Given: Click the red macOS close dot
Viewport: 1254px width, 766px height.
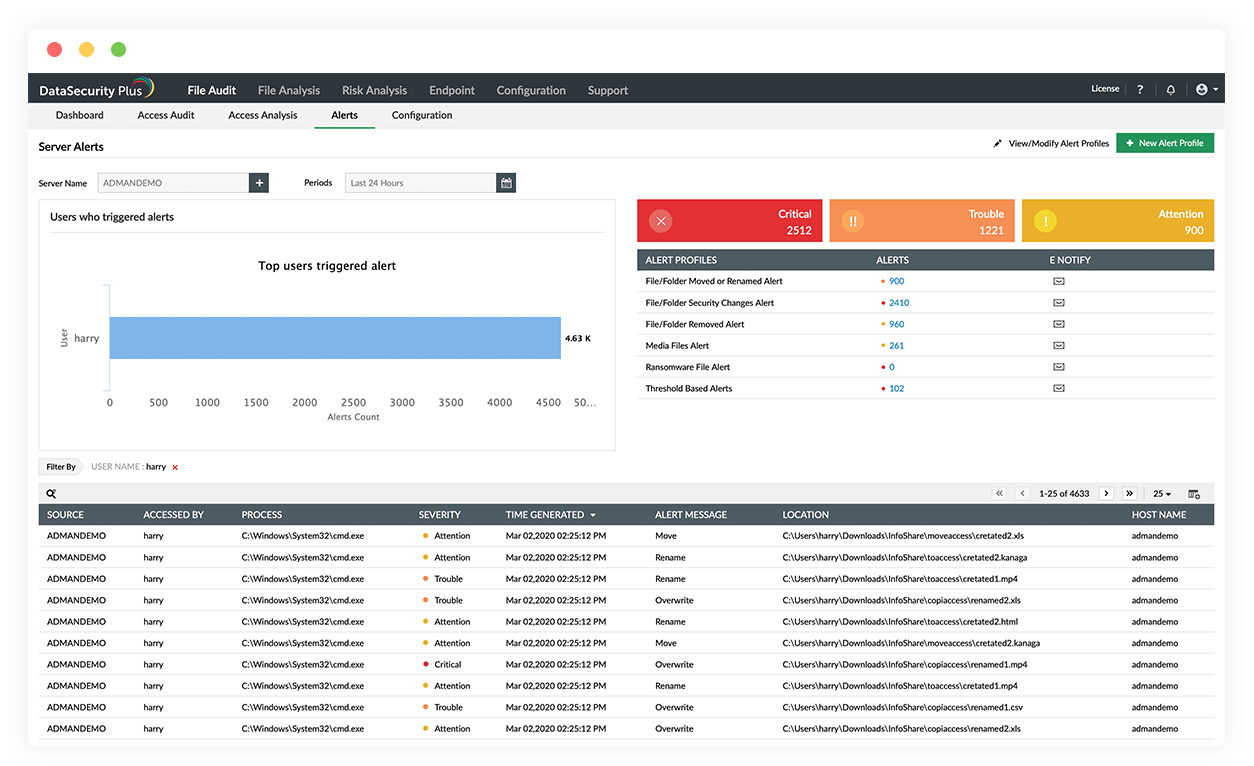Looking at the screenshot, I should point(55,49).
